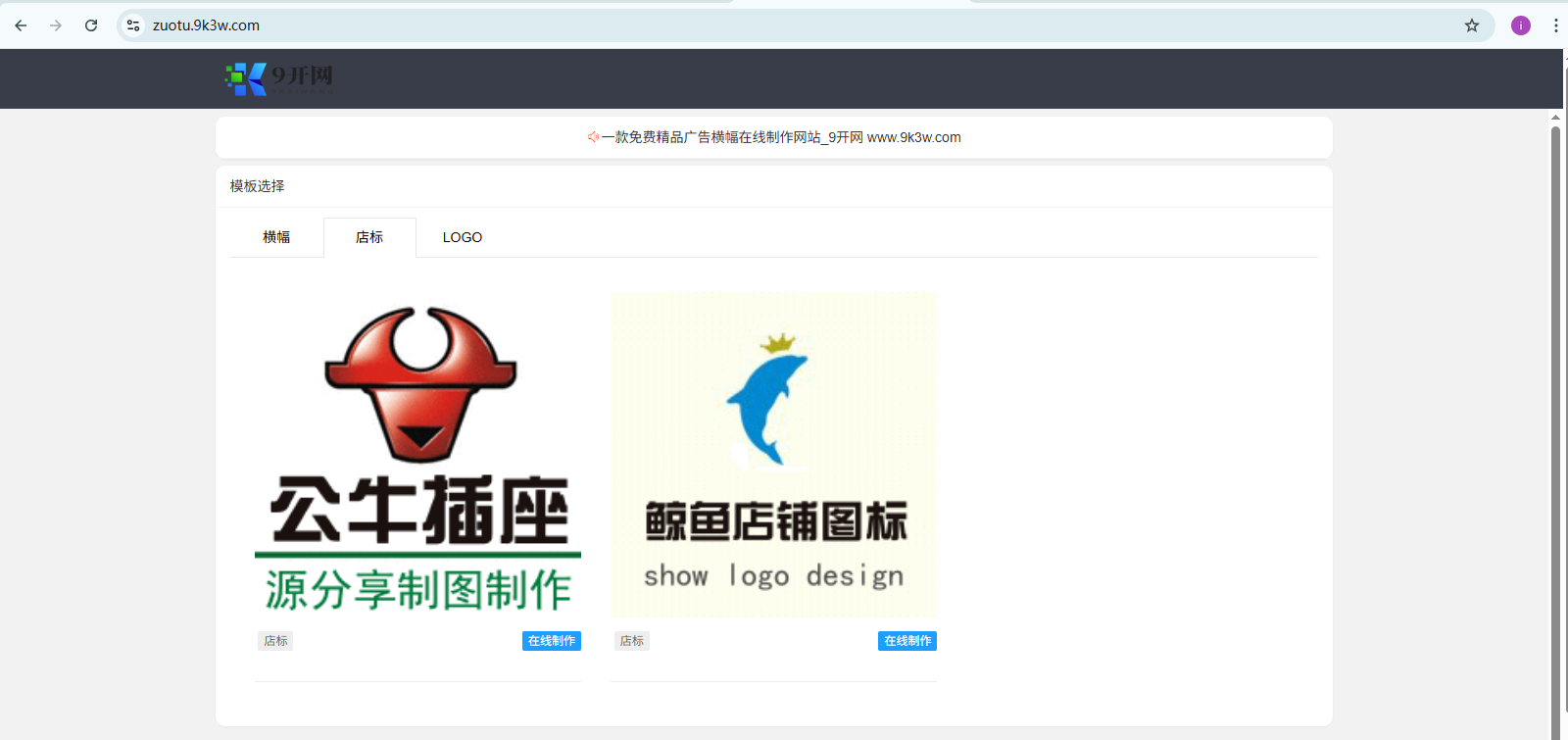
Task: Open the 鲸鱼店铺图标 dolphin template thumbnail
Action: click(773, 456)
